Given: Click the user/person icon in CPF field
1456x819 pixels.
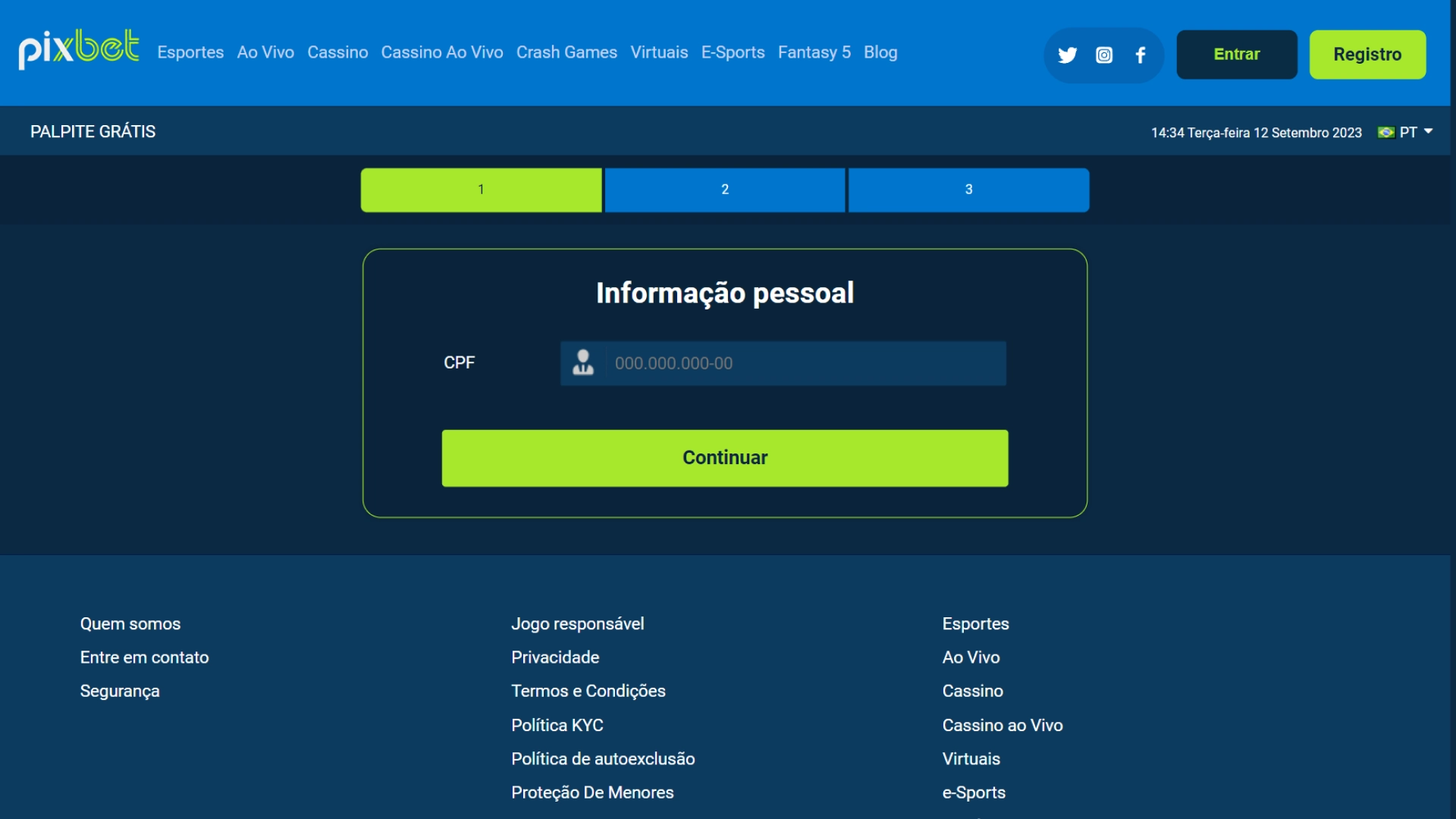Looking at the screenshot, I should pyautogui.click(x=583, y=363).
